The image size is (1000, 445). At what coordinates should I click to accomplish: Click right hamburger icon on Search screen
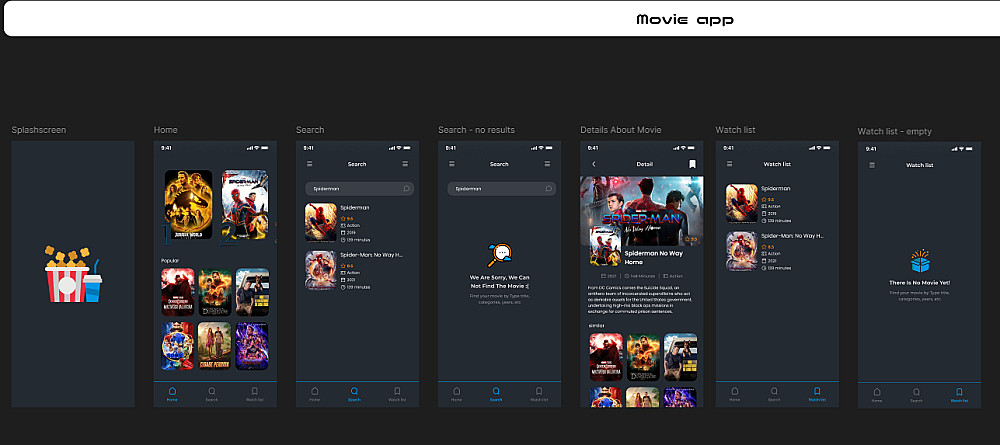click(x=405, y=164)
